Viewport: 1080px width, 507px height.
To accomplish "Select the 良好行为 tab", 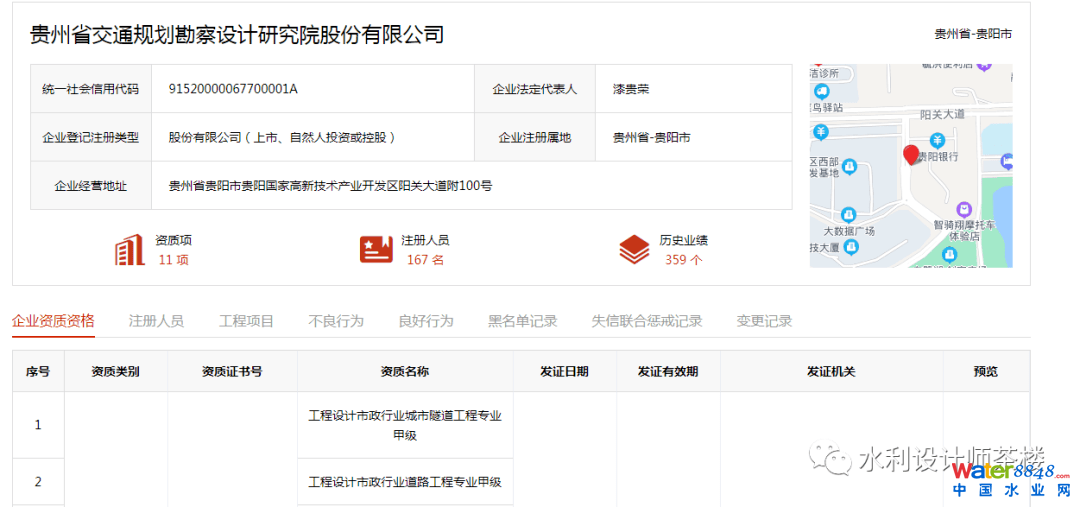I will 426,321.
